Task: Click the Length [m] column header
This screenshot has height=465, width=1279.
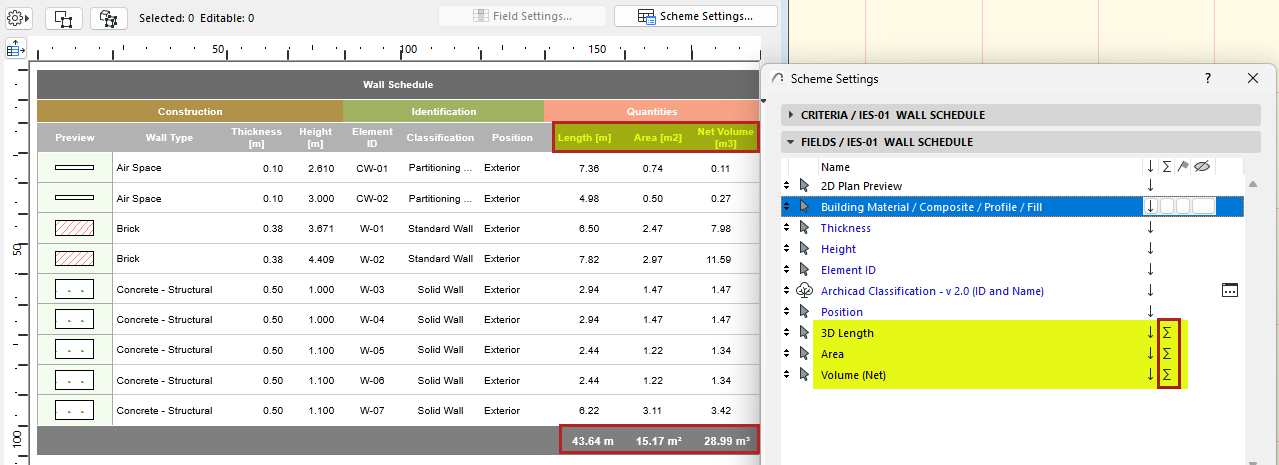Action: pos(585,138)
